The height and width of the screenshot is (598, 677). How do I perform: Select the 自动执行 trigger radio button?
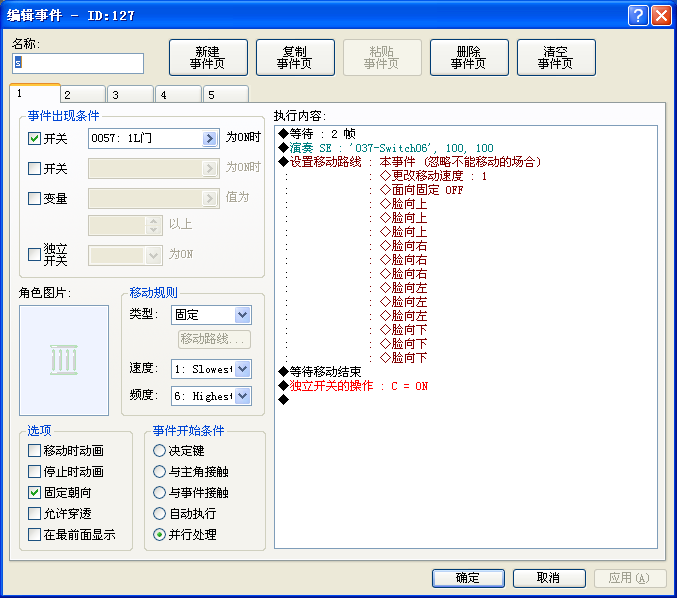click(159, 513)
